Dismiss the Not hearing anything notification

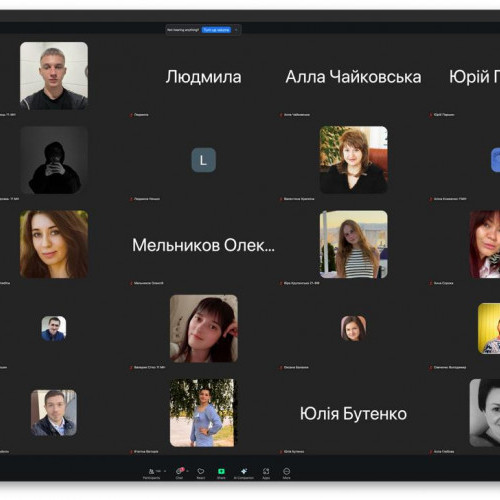(236, 30)
